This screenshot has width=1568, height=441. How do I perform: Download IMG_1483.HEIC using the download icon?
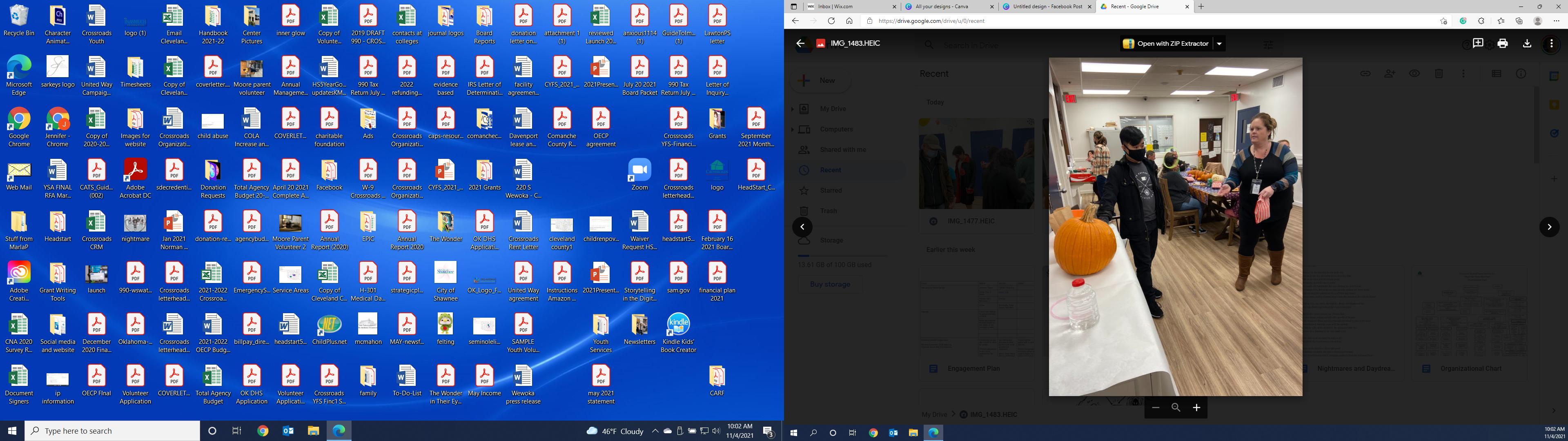(x=1527, y=43)
